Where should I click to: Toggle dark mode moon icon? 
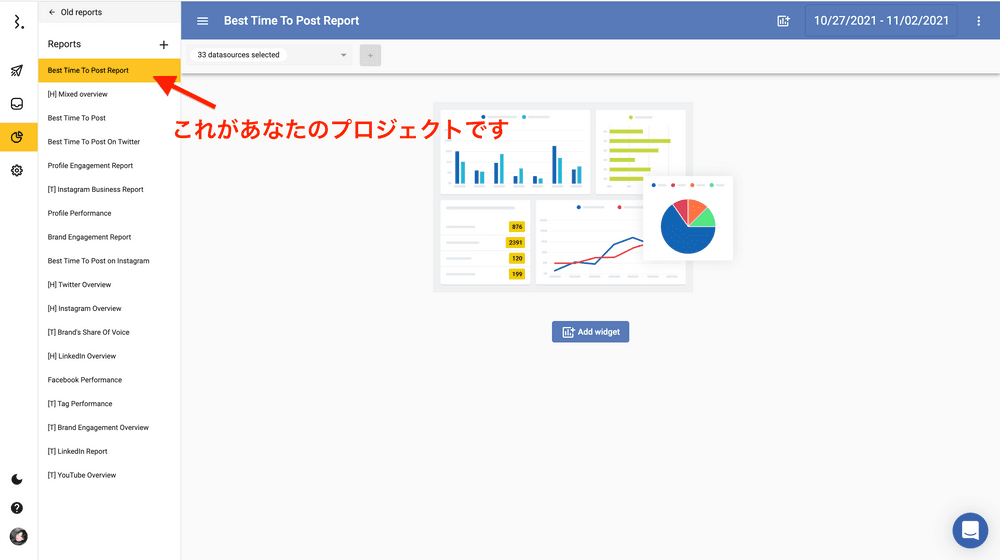[17, 479]
